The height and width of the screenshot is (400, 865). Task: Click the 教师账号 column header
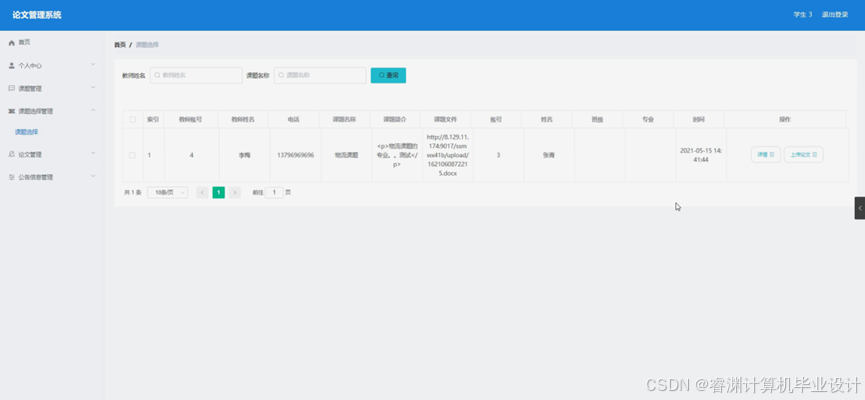(x=190, y=119)
